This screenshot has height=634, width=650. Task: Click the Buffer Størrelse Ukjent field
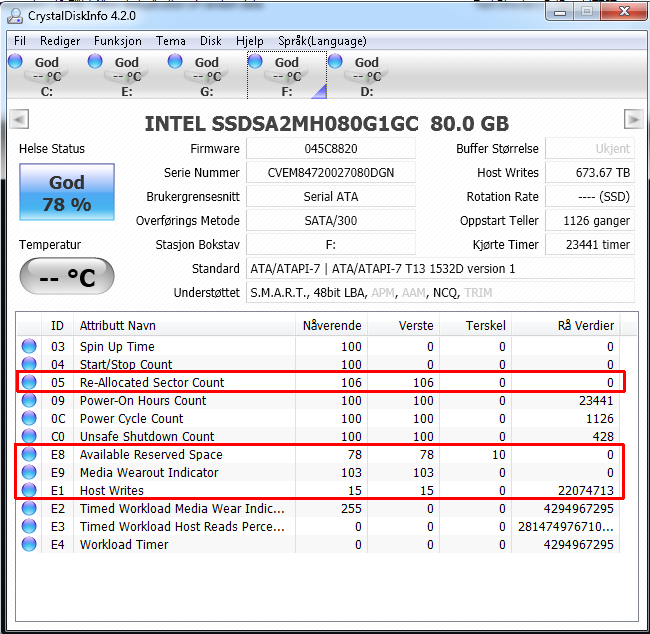(x=590, y=149)
